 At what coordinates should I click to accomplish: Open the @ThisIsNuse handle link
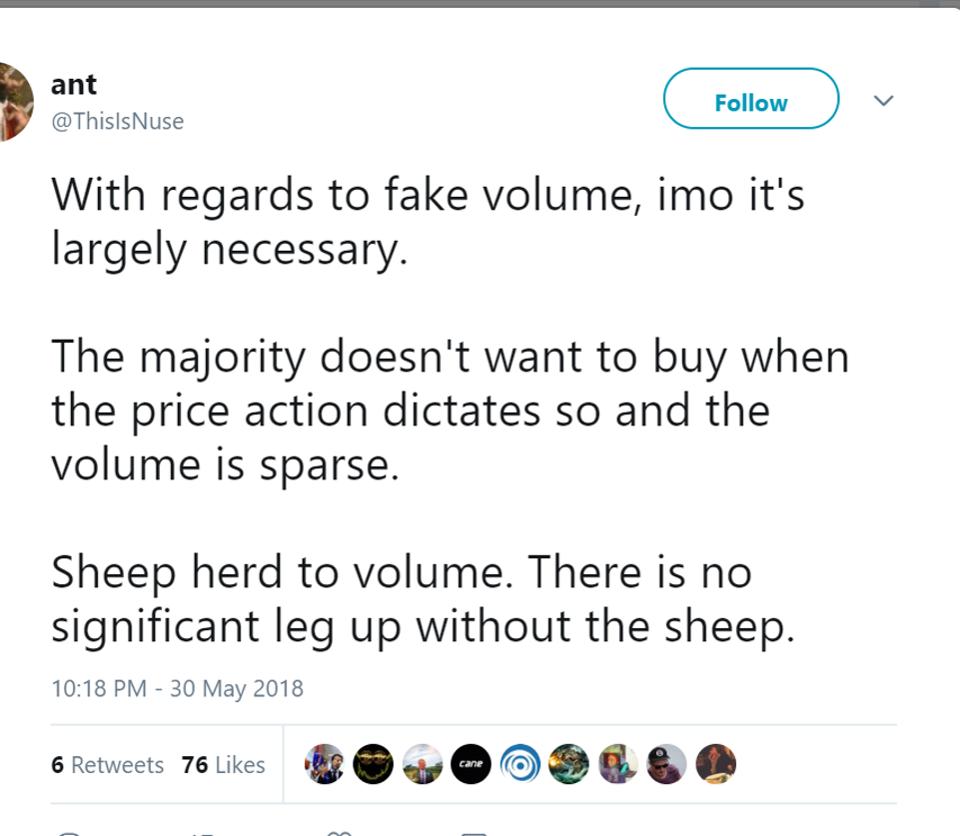click(x=117, y=121)
